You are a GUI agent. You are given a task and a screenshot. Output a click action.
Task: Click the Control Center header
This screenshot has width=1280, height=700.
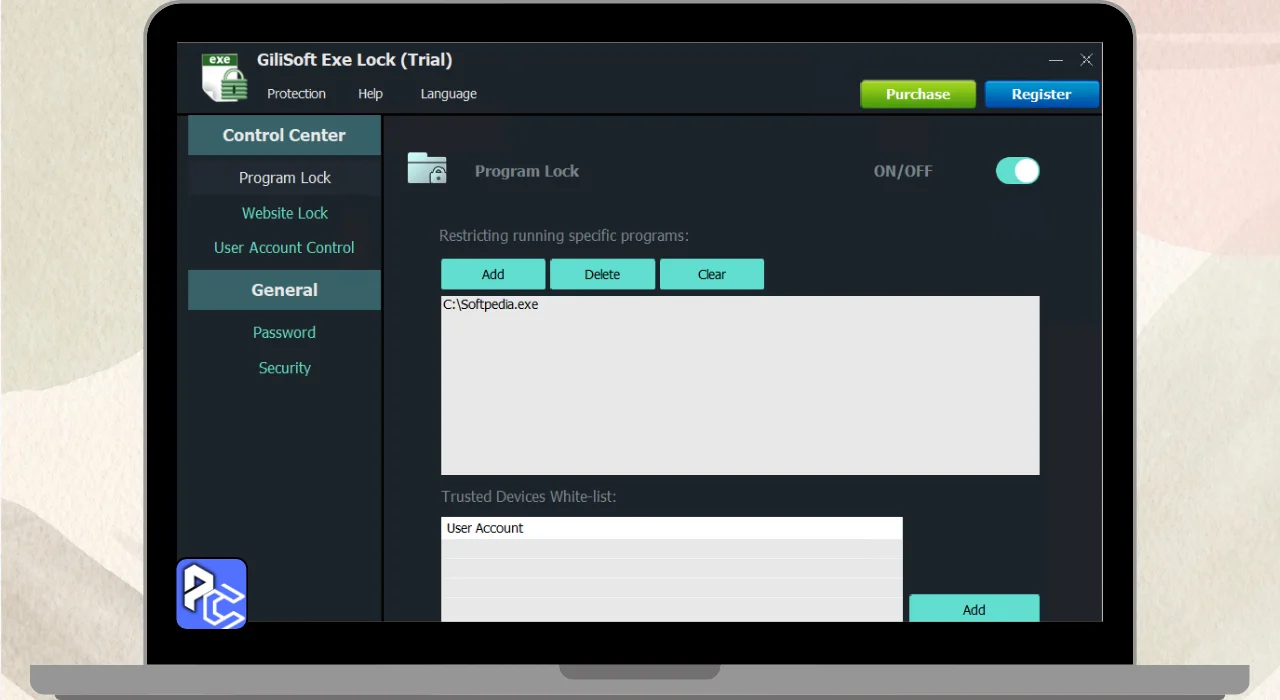284,135
